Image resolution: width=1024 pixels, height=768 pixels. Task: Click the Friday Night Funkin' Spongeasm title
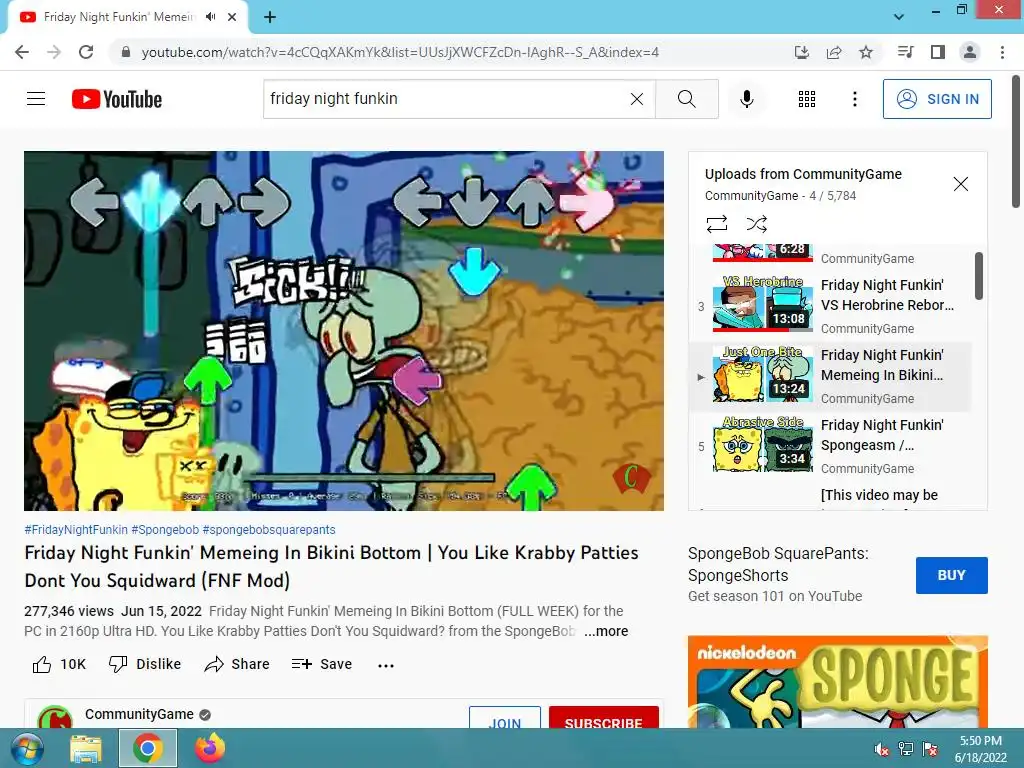tap(882, 435)
